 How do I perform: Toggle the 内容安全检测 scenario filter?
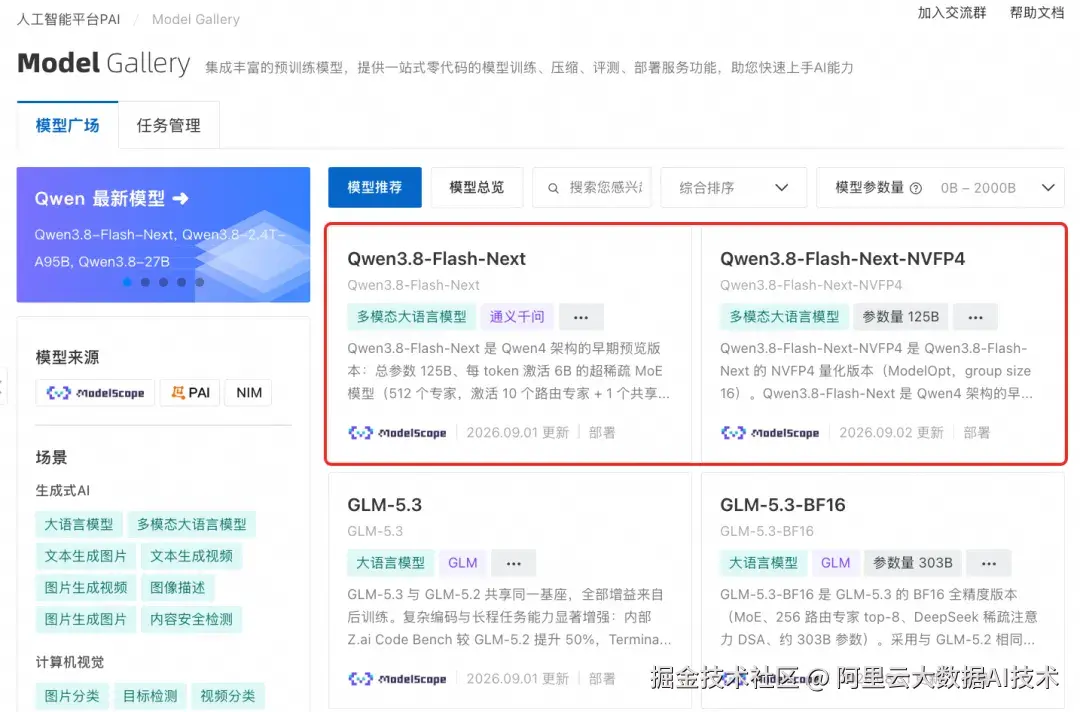[x=191, y=619]
